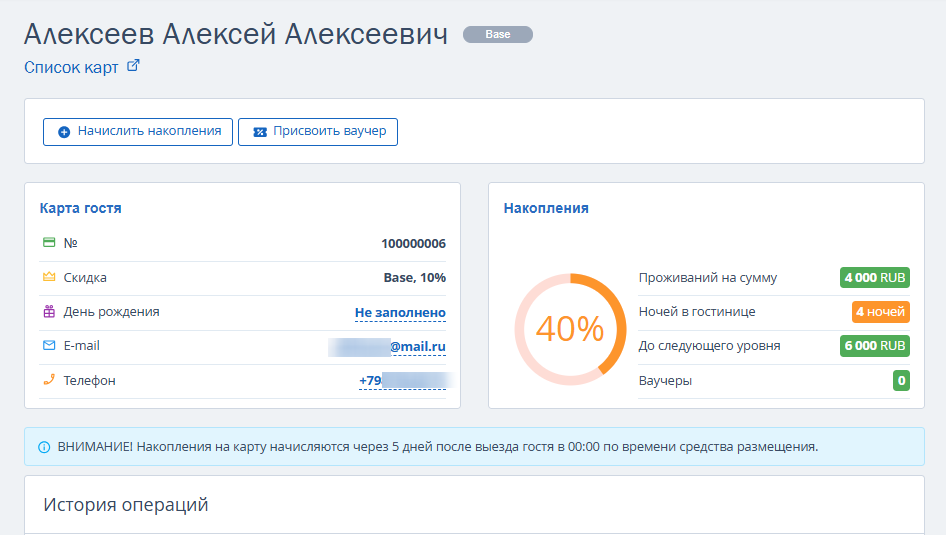Click the История операций heading
The image size is (946, 535).
point(126,504)
